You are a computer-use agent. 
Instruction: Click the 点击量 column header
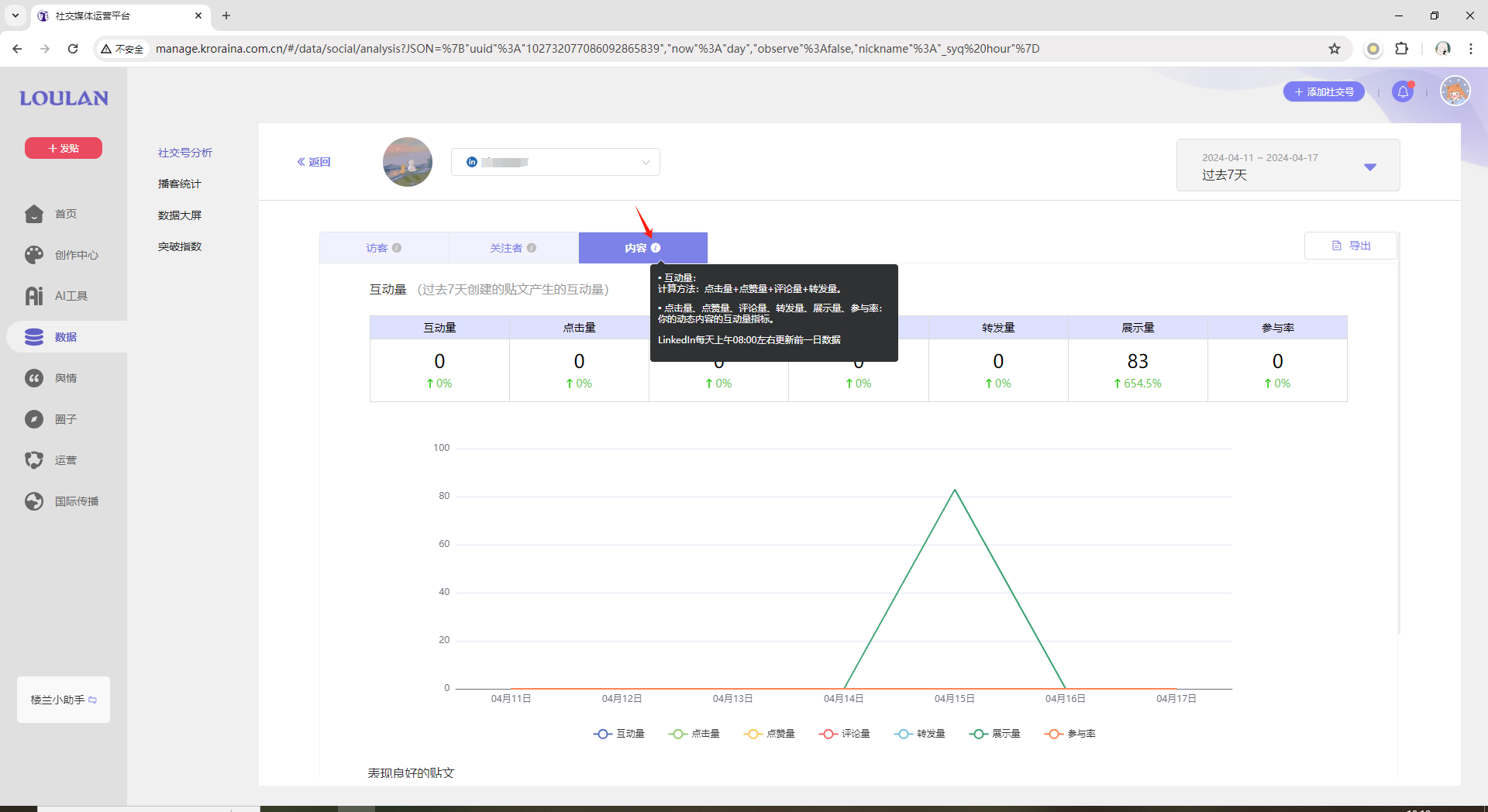tap(579, 328)
